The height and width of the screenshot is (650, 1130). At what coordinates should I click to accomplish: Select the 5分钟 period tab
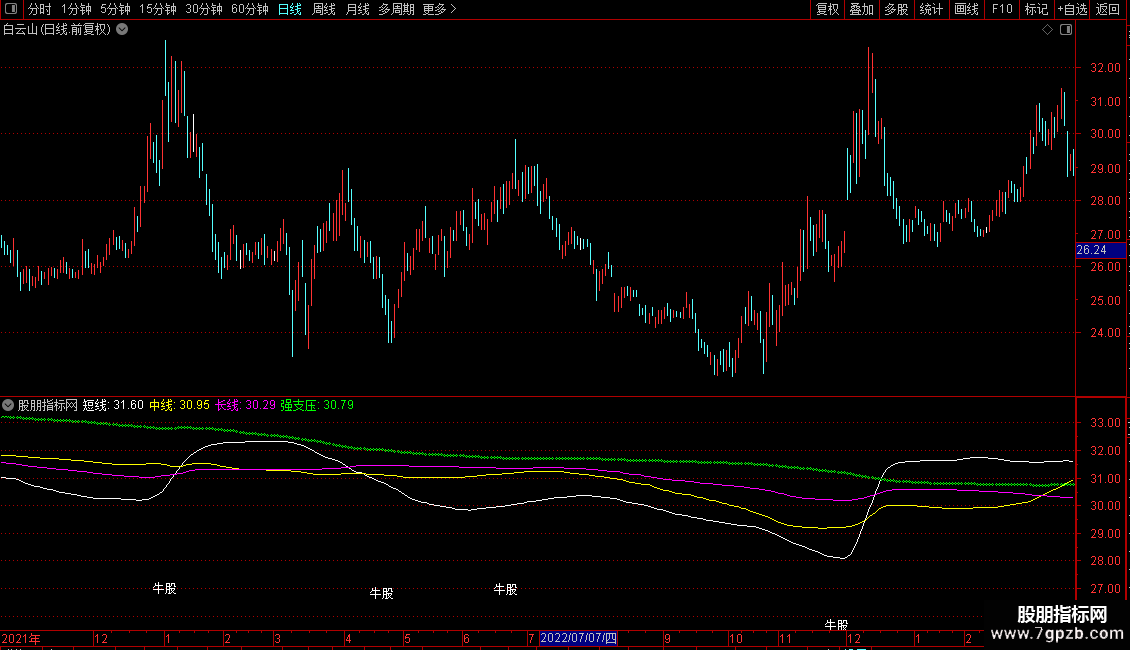click(115, 9)
